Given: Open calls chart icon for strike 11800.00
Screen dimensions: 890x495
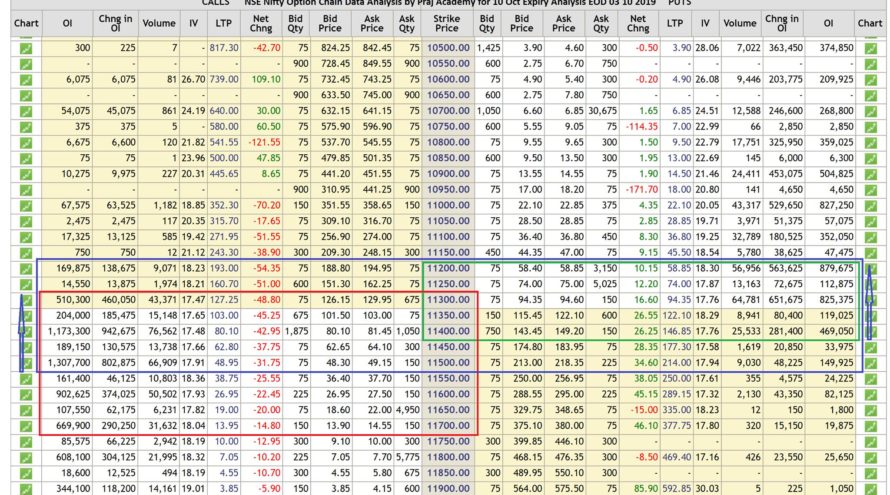Looking at the screenshot, I should click(26, 458).
